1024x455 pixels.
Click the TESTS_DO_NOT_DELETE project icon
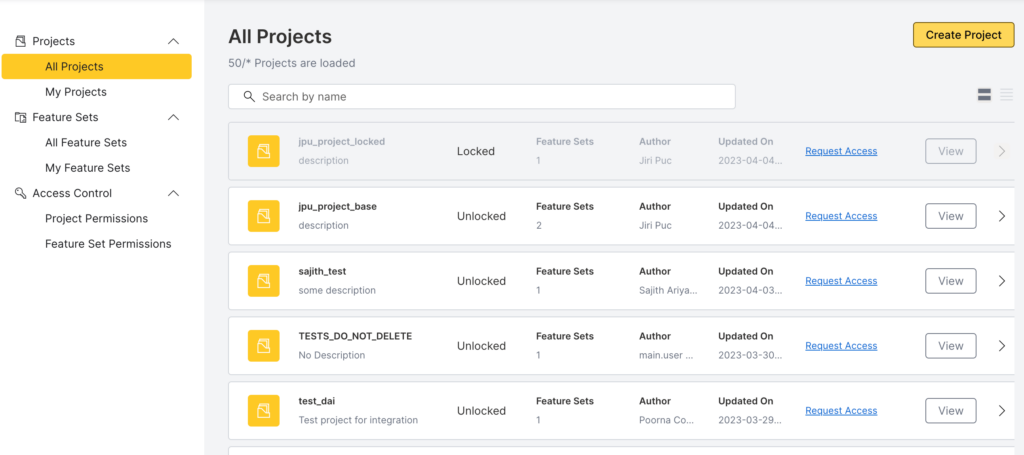[264, 346]
